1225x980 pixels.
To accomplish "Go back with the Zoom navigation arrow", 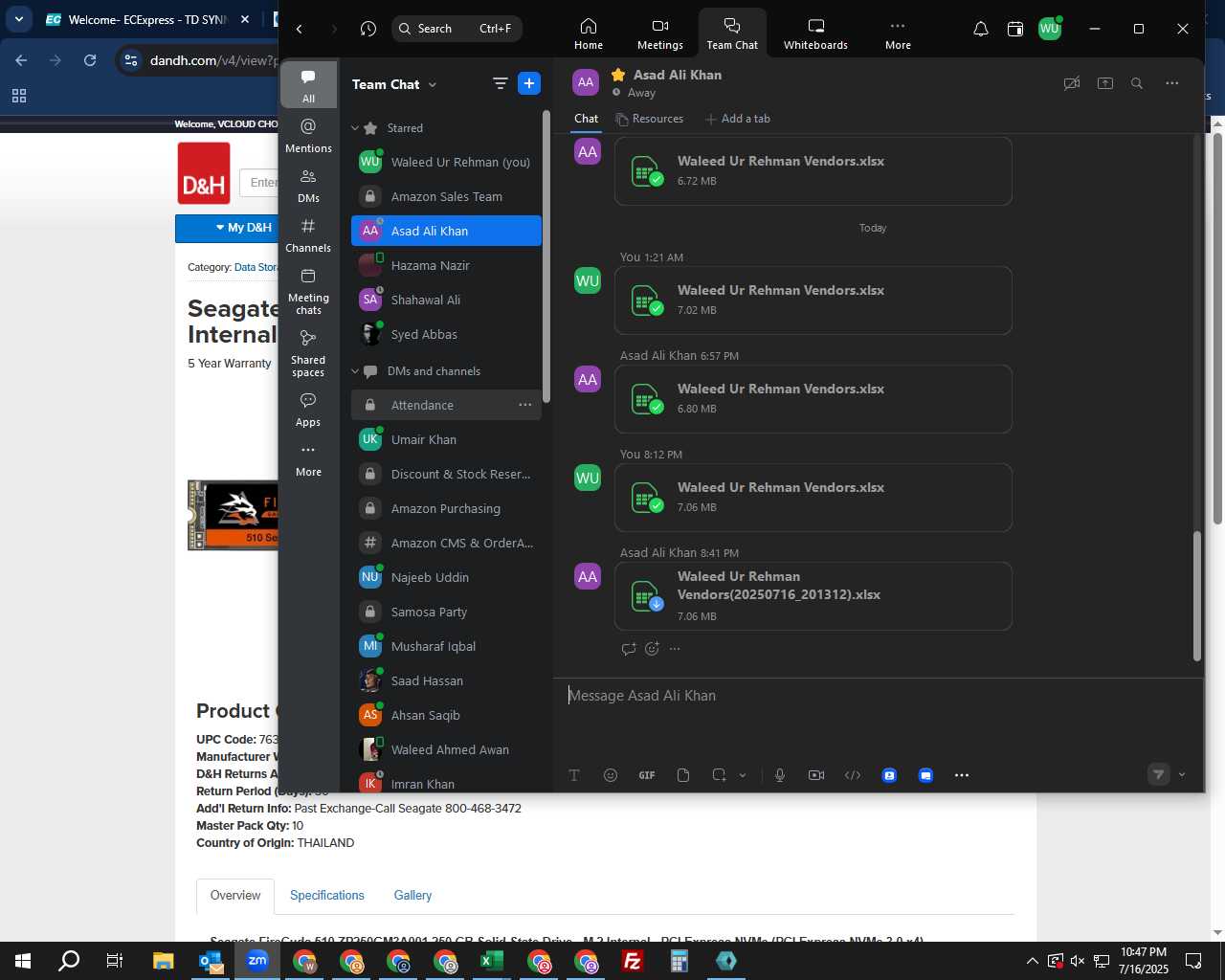I will click(300, 29).
